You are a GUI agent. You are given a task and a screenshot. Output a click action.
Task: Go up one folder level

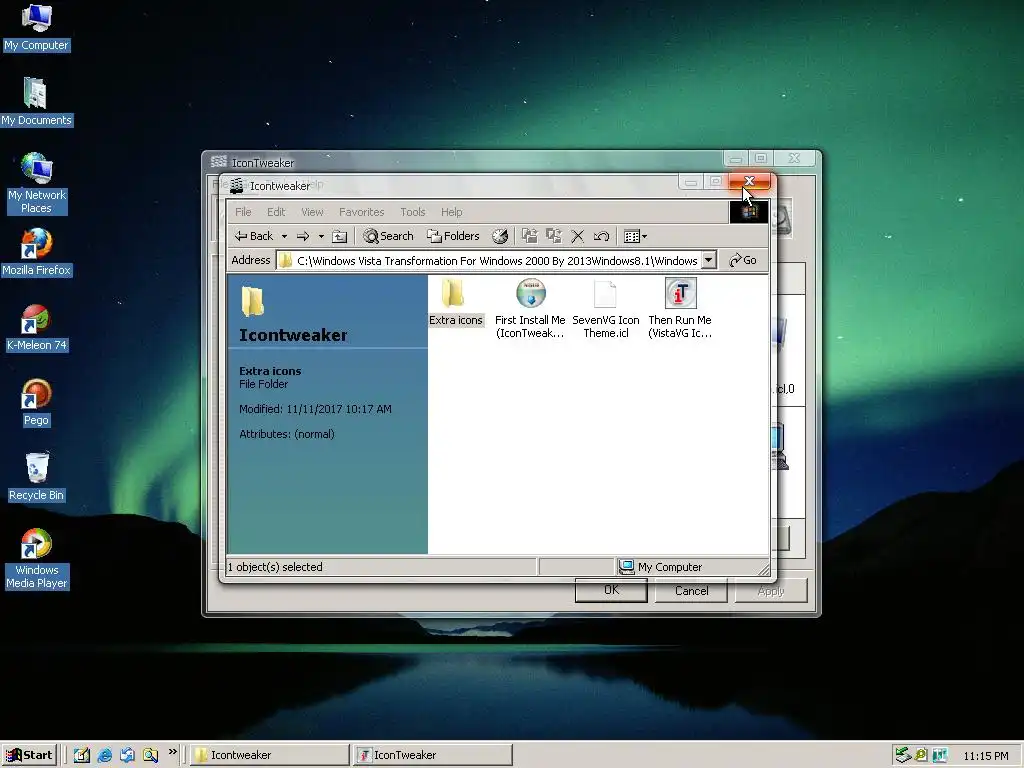tap(340, 236)
